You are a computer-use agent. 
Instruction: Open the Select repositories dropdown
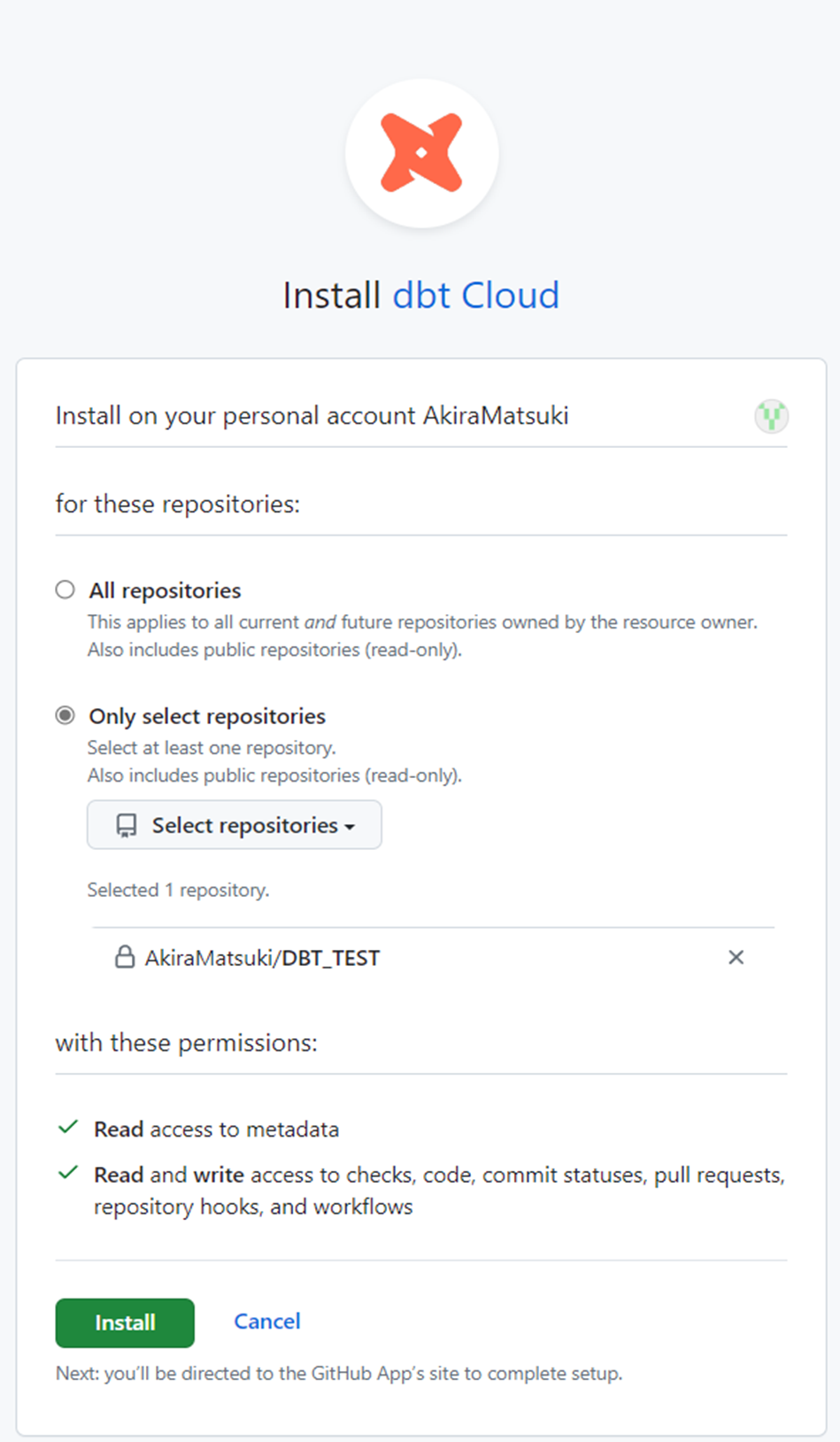[234, 825]
